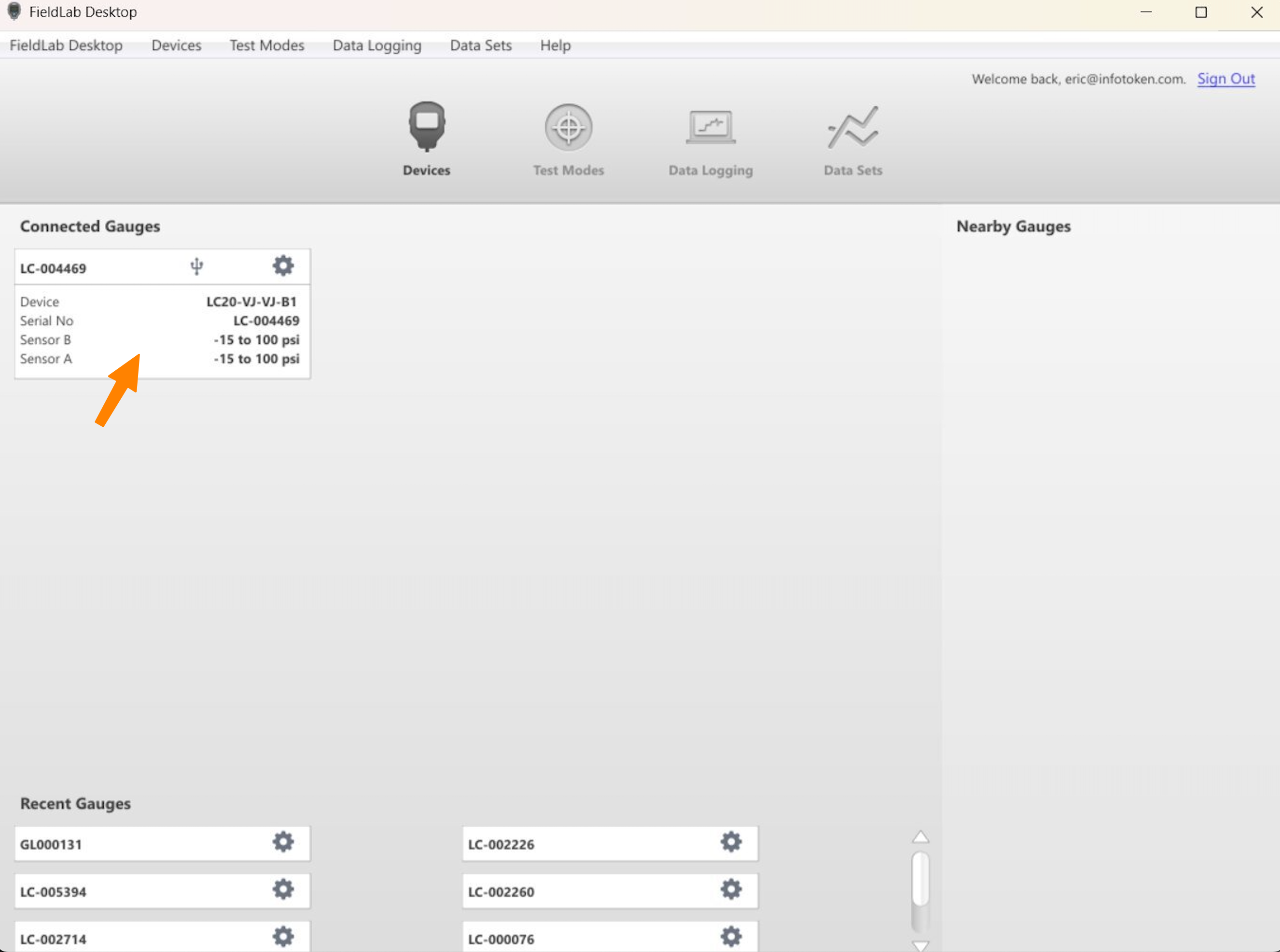Screen dimensions: 1280x952
Task: Open settings gear for recent gauge LC-002714
Action: click(x=283, y=937)
